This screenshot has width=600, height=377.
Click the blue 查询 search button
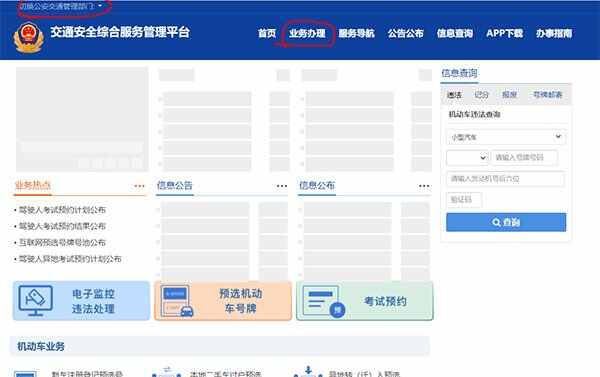coord(506,222)
